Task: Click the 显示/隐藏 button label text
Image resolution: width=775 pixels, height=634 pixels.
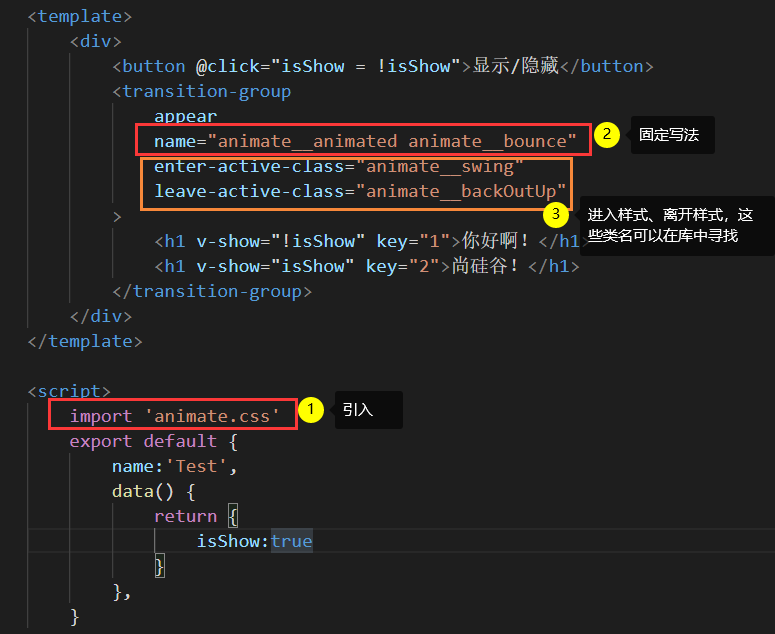Action: [516, 66]
